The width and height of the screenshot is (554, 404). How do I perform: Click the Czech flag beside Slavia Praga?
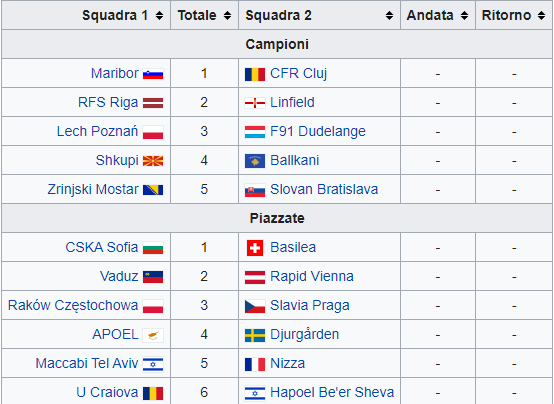pyautogui.click(x=255, y=306)
